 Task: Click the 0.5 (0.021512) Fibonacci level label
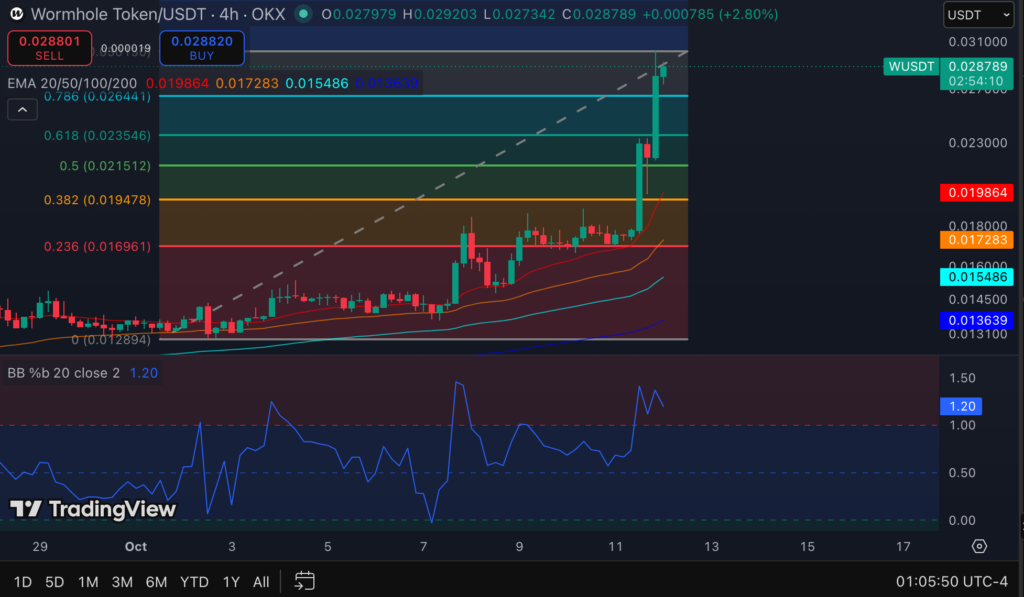[x=105, y=166]
